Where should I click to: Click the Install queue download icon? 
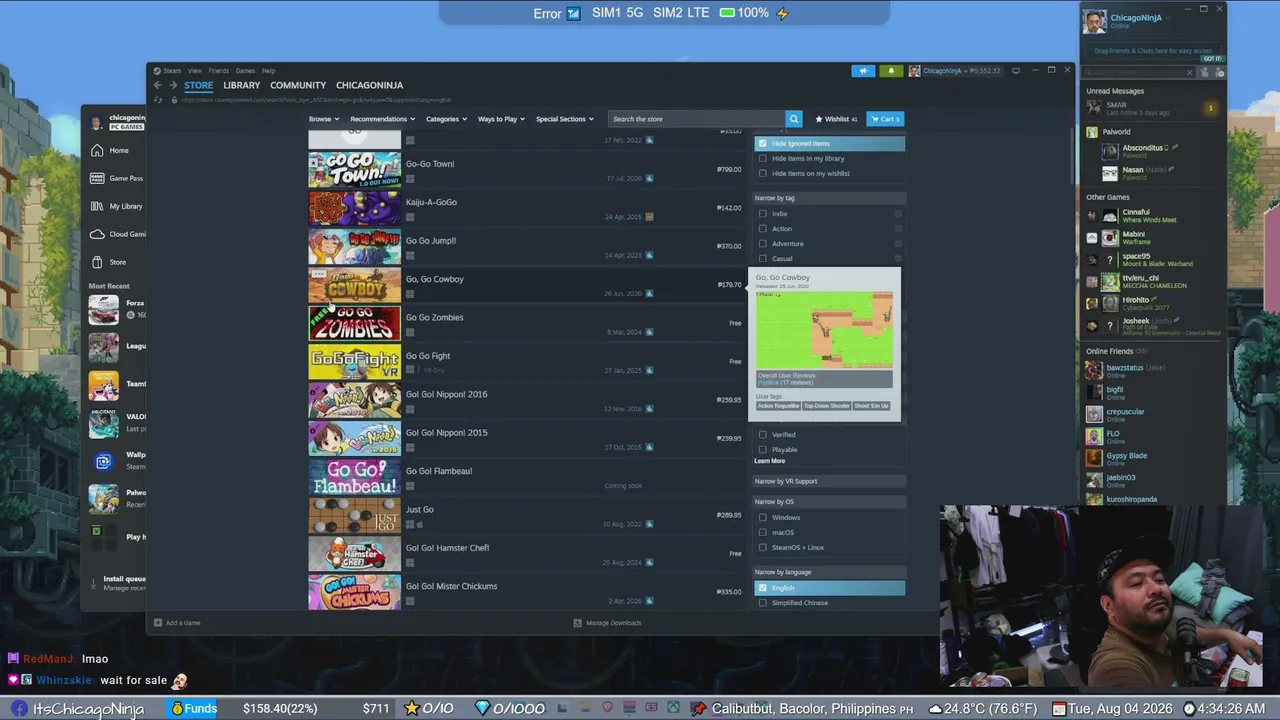[x=94, y=583]
